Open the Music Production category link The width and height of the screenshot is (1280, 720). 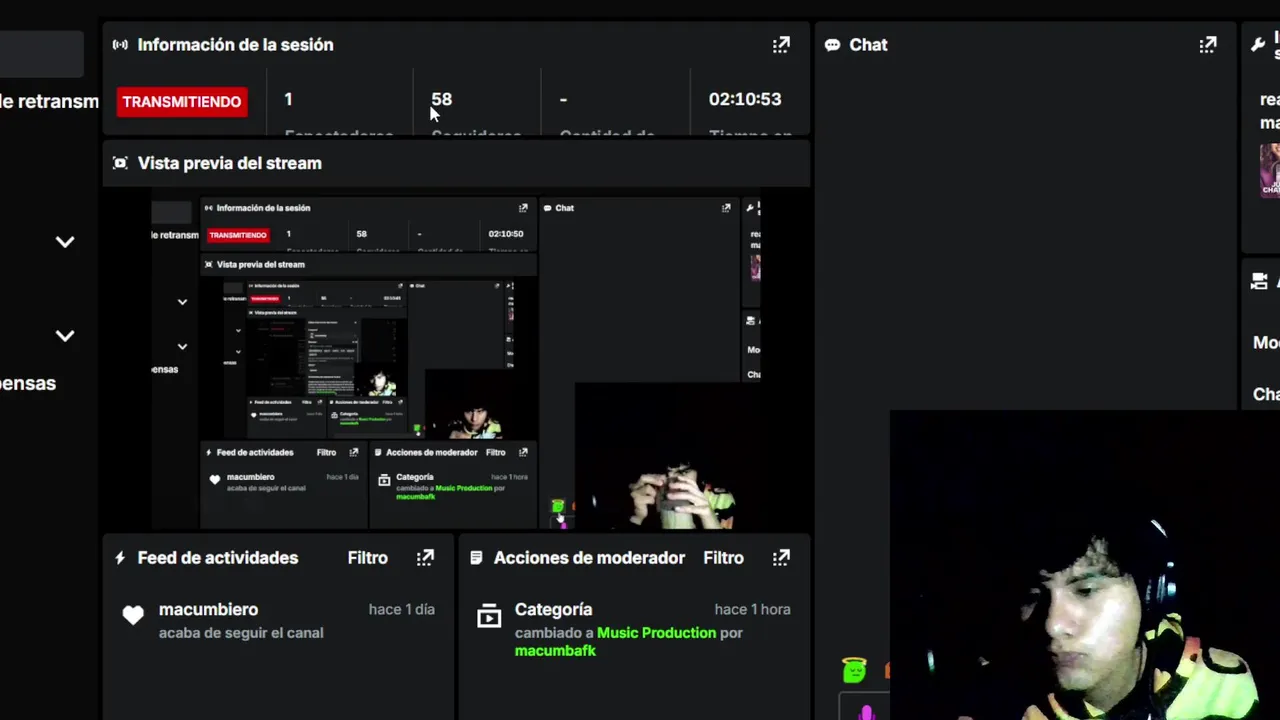(656, 633)
